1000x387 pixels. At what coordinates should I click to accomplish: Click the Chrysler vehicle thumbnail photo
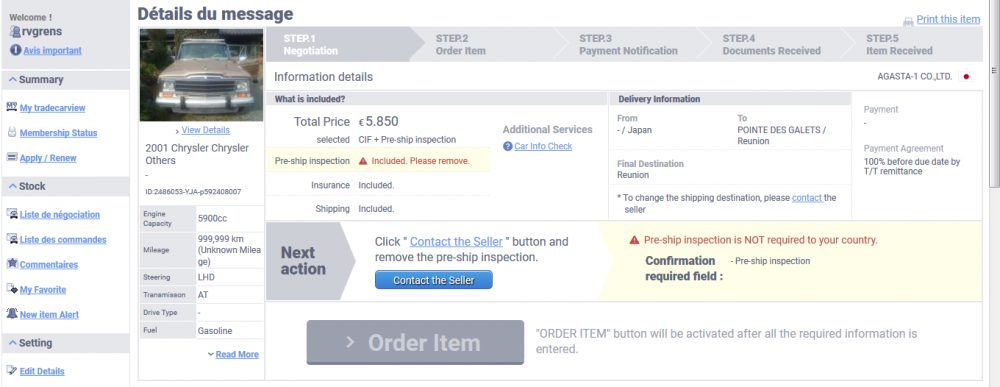click(202, 75)
